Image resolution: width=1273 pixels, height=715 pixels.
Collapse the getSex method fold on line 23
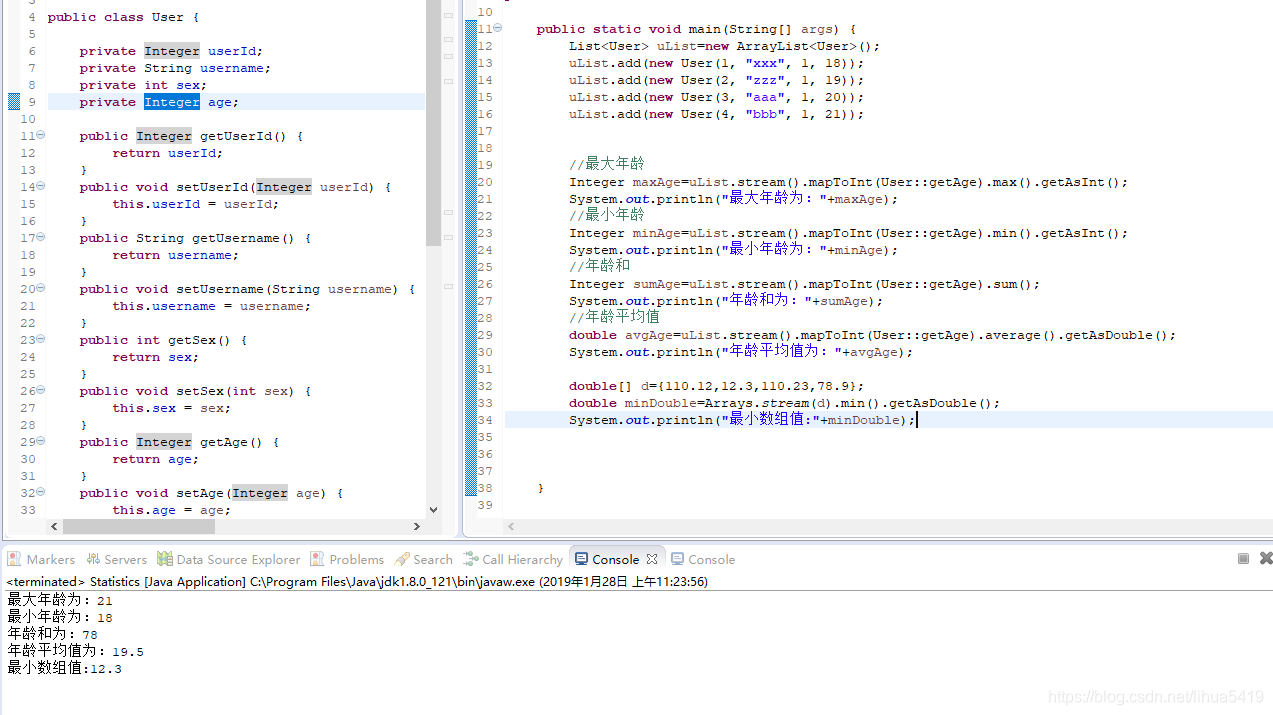click(40, 340)
